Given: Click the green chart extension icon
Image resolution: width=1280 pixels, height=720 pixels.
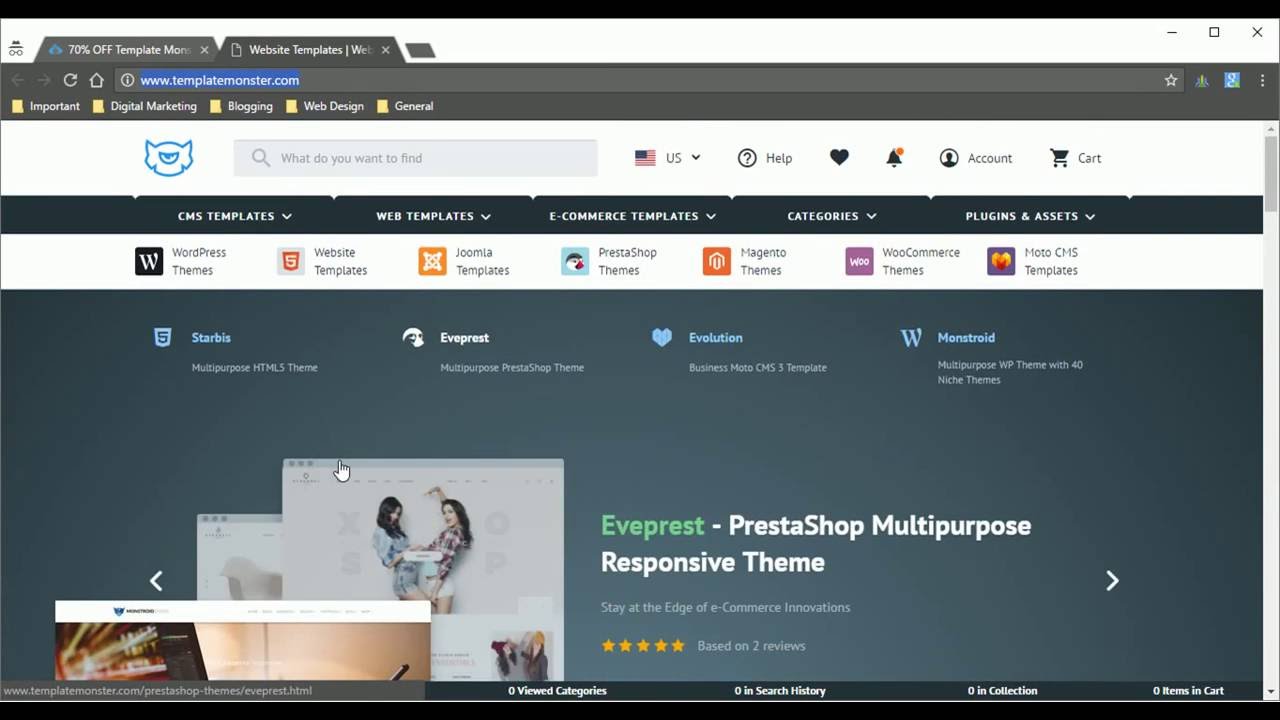Looking at the screenshot, I should click(1202, 80).
